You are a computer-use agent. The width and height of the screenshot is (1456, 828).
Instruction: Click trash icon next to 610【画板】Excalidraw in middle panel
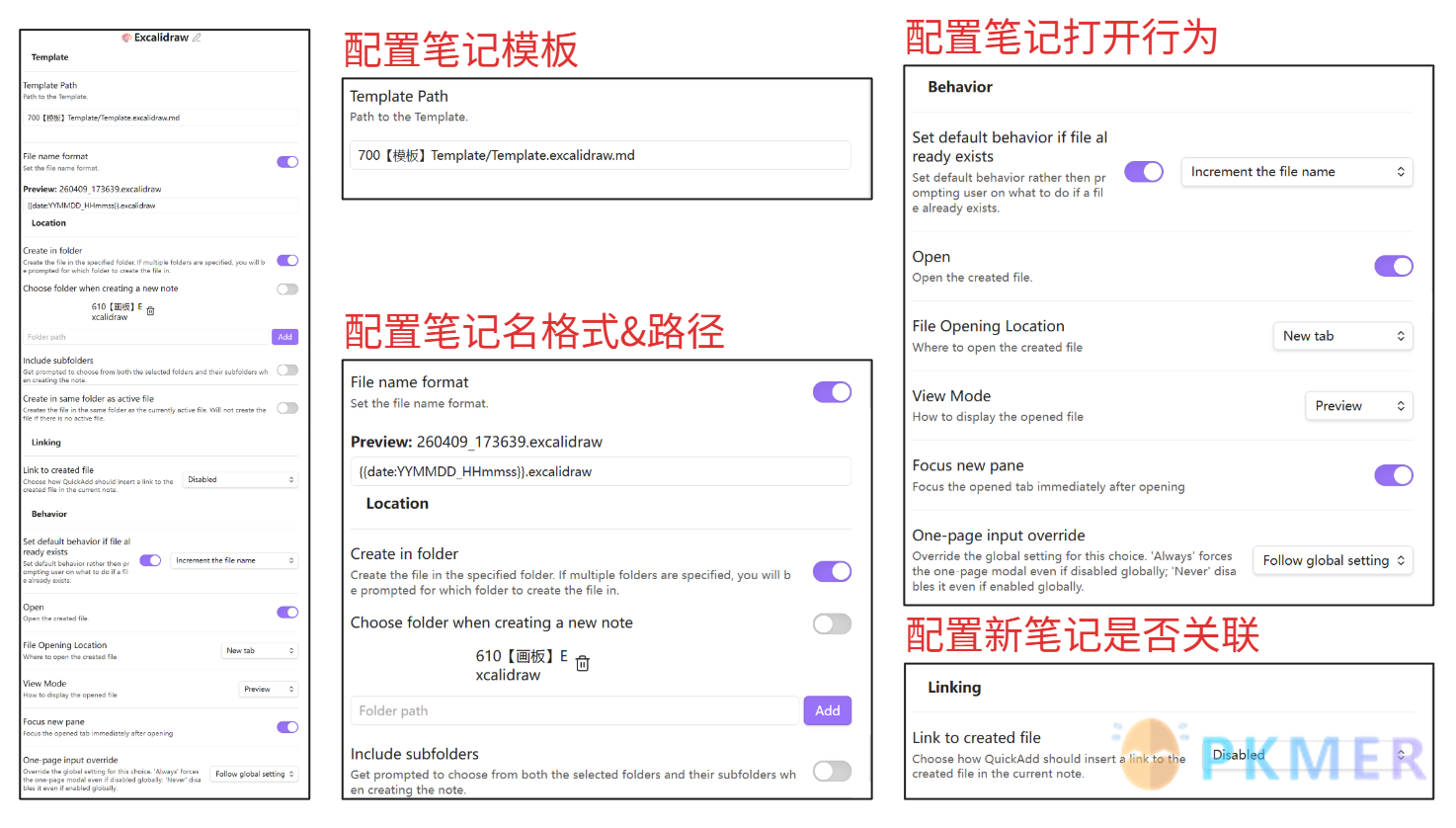pyautogui.click(x=582, y=663)
